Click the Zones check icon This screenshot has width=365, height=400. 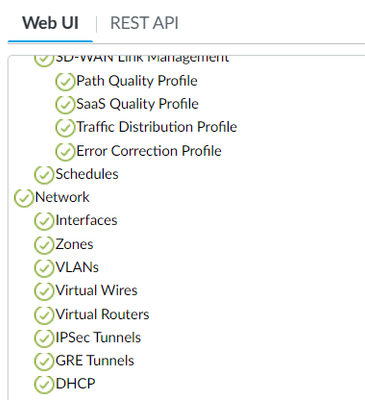tap(44, 245)
